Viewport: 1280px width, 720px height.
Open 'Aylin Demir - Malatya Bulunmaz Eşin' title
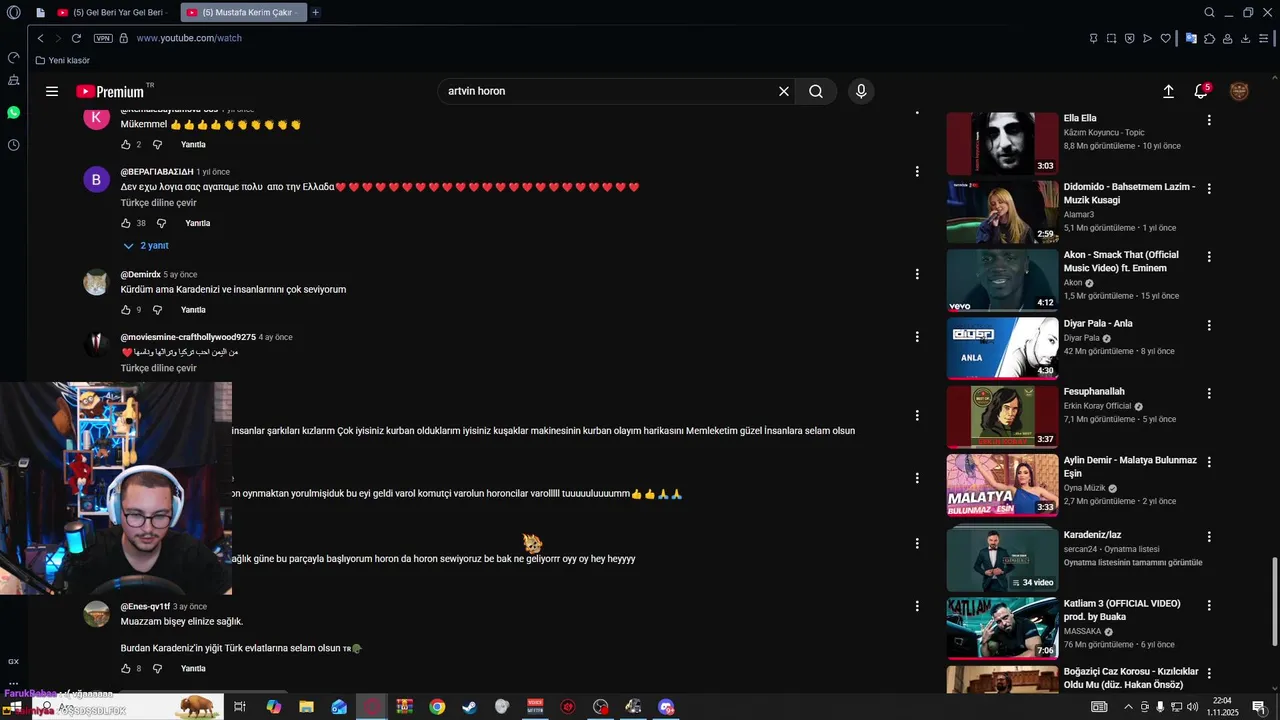click(1130, 467)
